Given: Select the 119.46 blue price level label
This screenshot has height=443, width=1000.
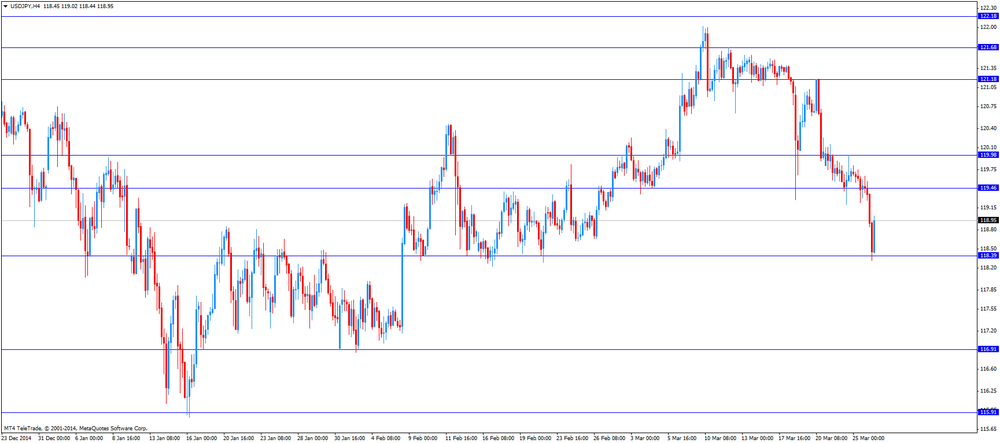Looking at the screenshot, I should pyautogui.click(x=989, y=188).
